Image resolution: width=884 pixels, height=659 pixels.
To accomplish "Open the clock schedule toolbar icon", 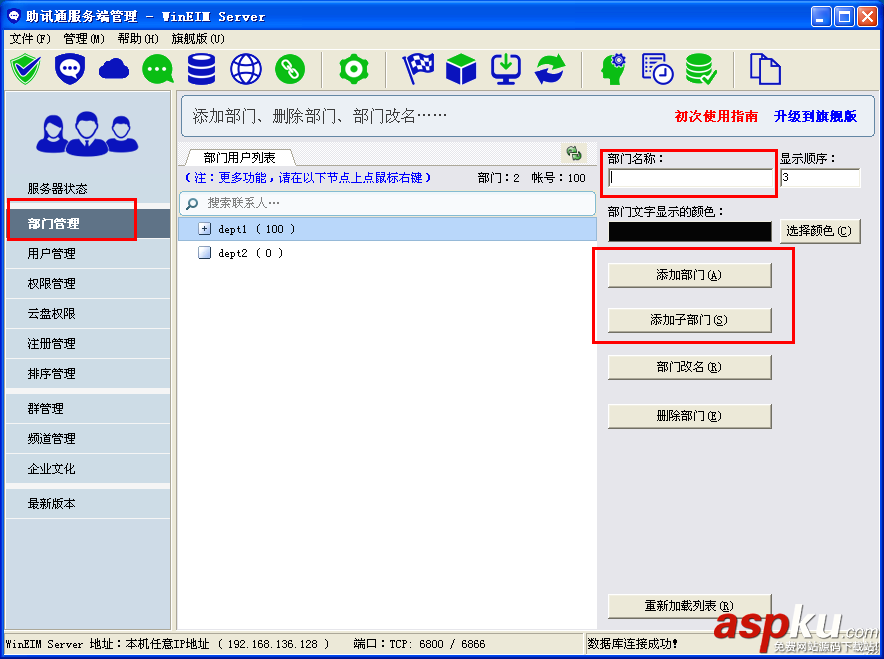I will [655, 69].
